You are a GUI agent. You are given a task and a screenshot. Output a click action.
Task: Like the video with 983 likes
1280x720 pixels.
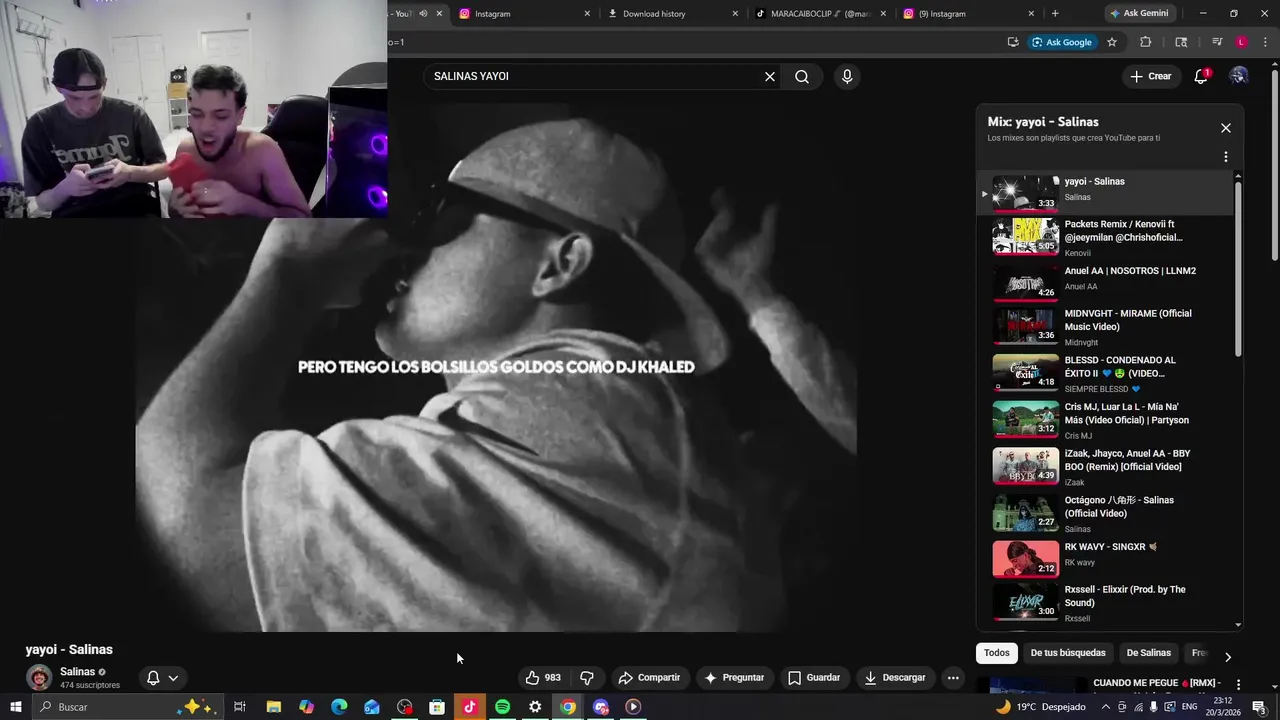(x=543, y=678)
